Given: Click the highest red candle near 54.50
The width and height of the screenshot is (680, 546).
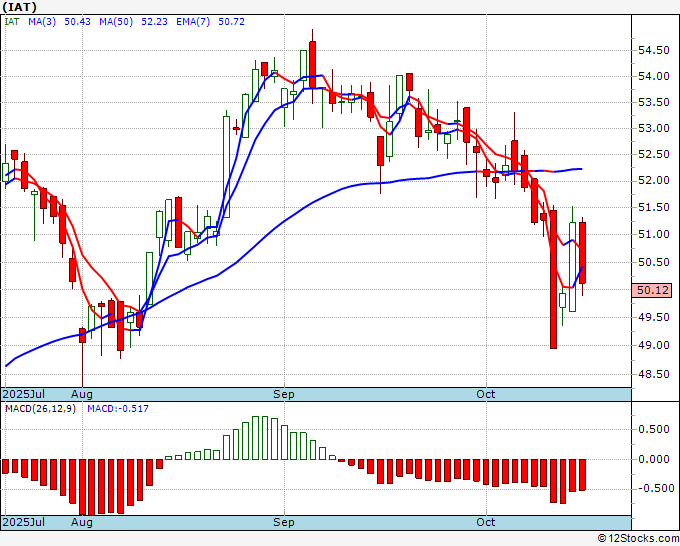Looking at the screenshot, I should [312, 65].
